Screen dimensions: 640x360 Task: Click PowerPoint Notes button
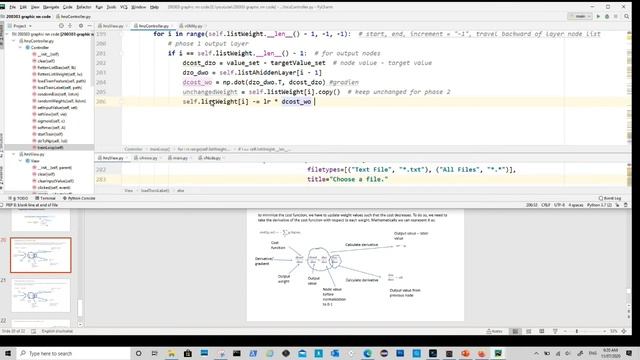pos(494,331)
